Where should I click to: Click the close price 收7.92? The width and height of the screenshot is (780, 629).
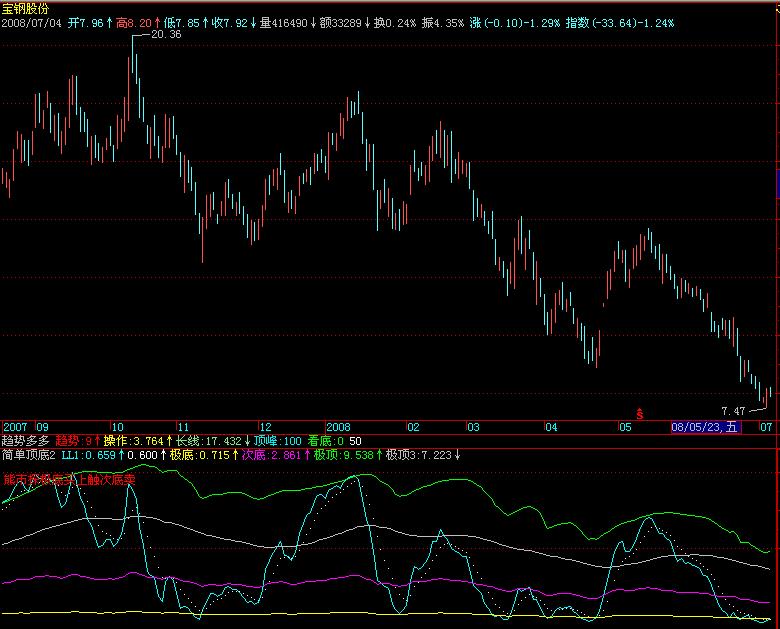point(229,23)
